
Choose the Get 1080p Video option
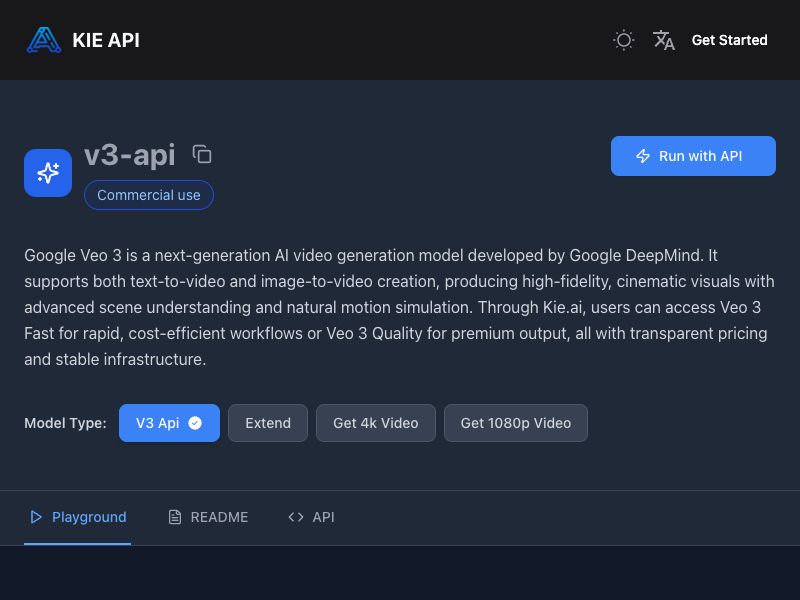tap(515, 423)
